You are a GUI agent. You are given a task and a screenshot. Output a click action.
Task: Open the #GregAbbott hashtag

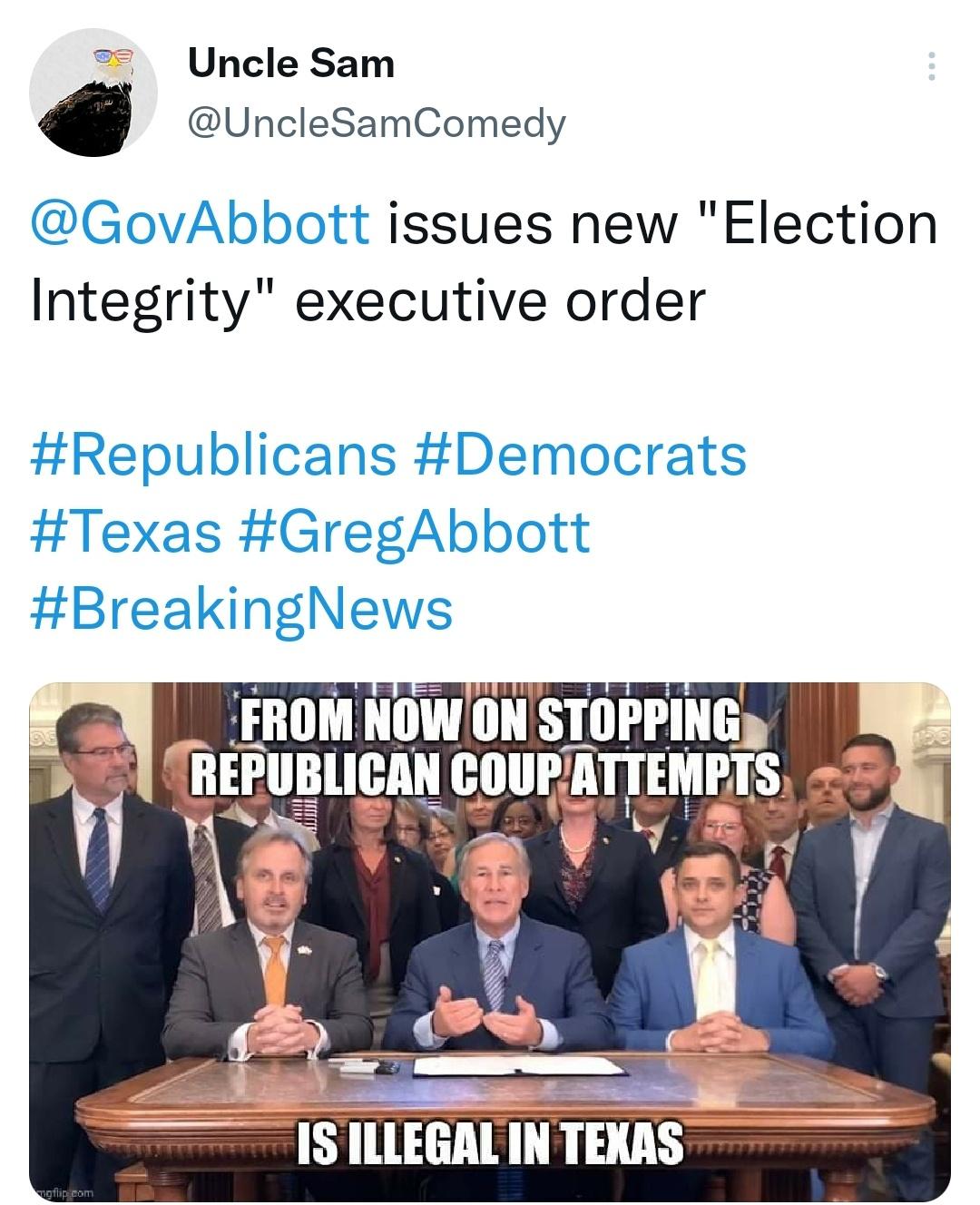tap(416, 531)
